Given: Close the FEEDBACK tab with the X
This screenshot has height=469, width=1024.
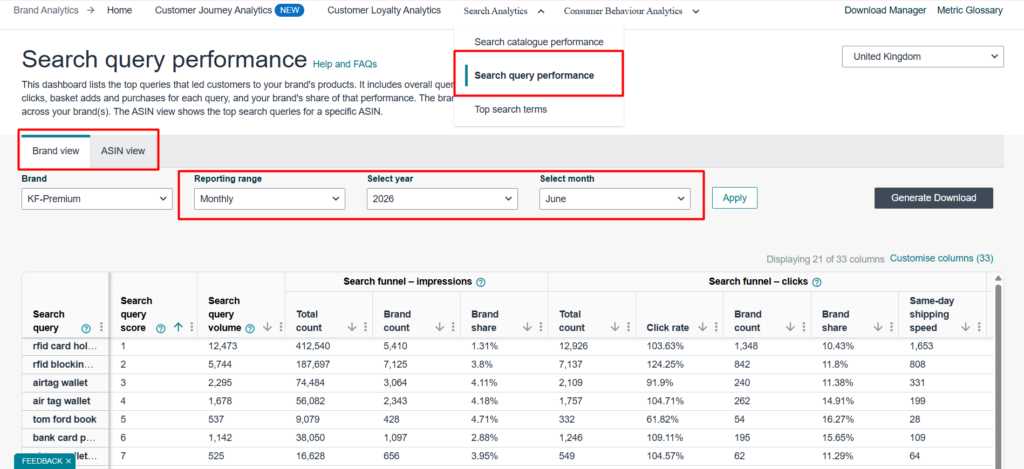Looking at the screenshot, I should tap(68, 461).
